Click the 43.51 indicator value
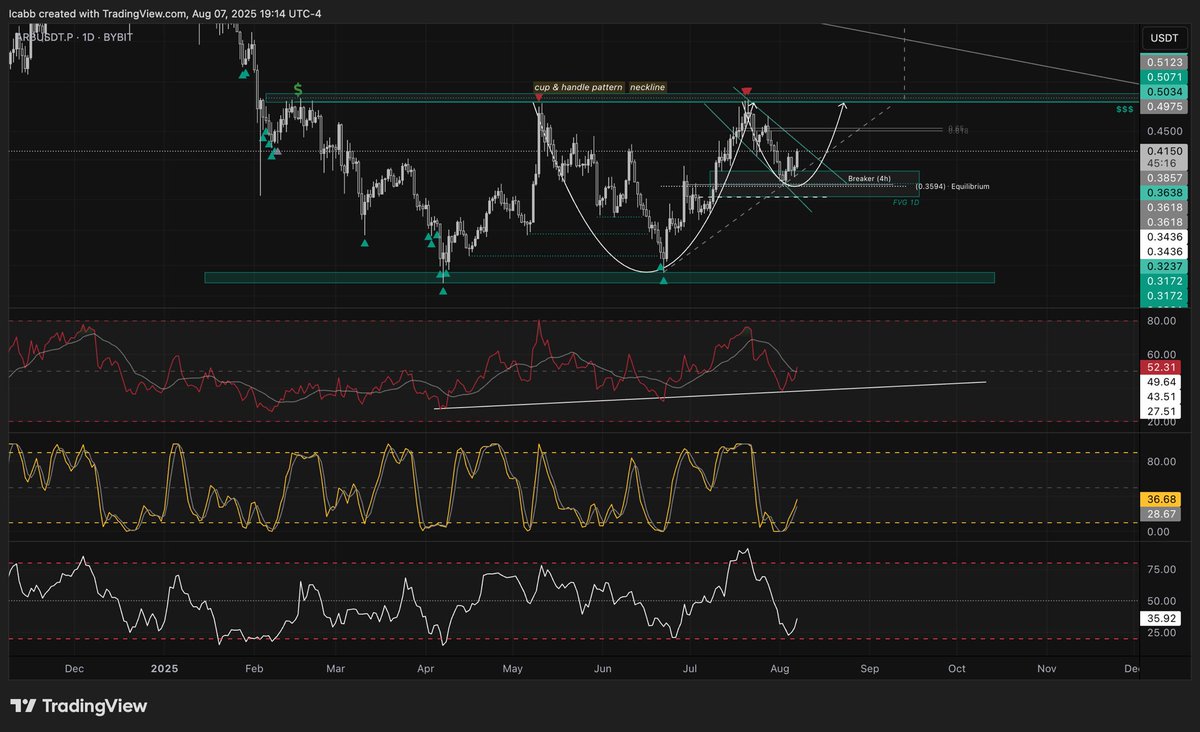This screenshot has width=1200, height=732. 1163,396
